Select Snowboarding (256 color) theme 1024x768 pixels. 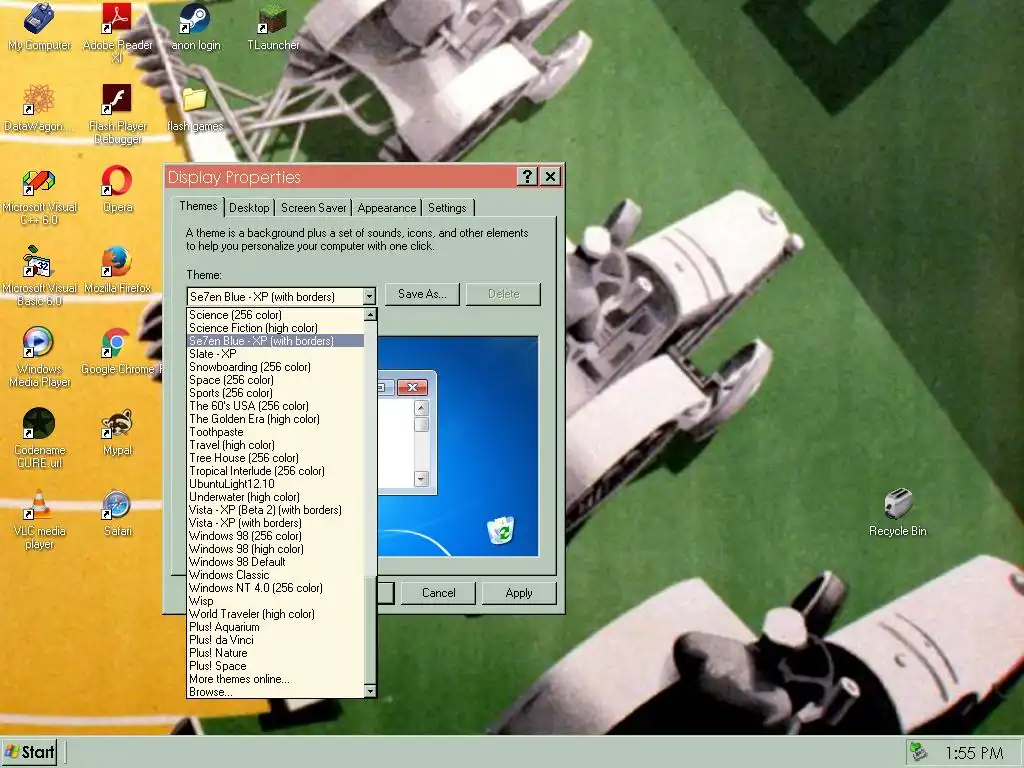click(276, 367)
